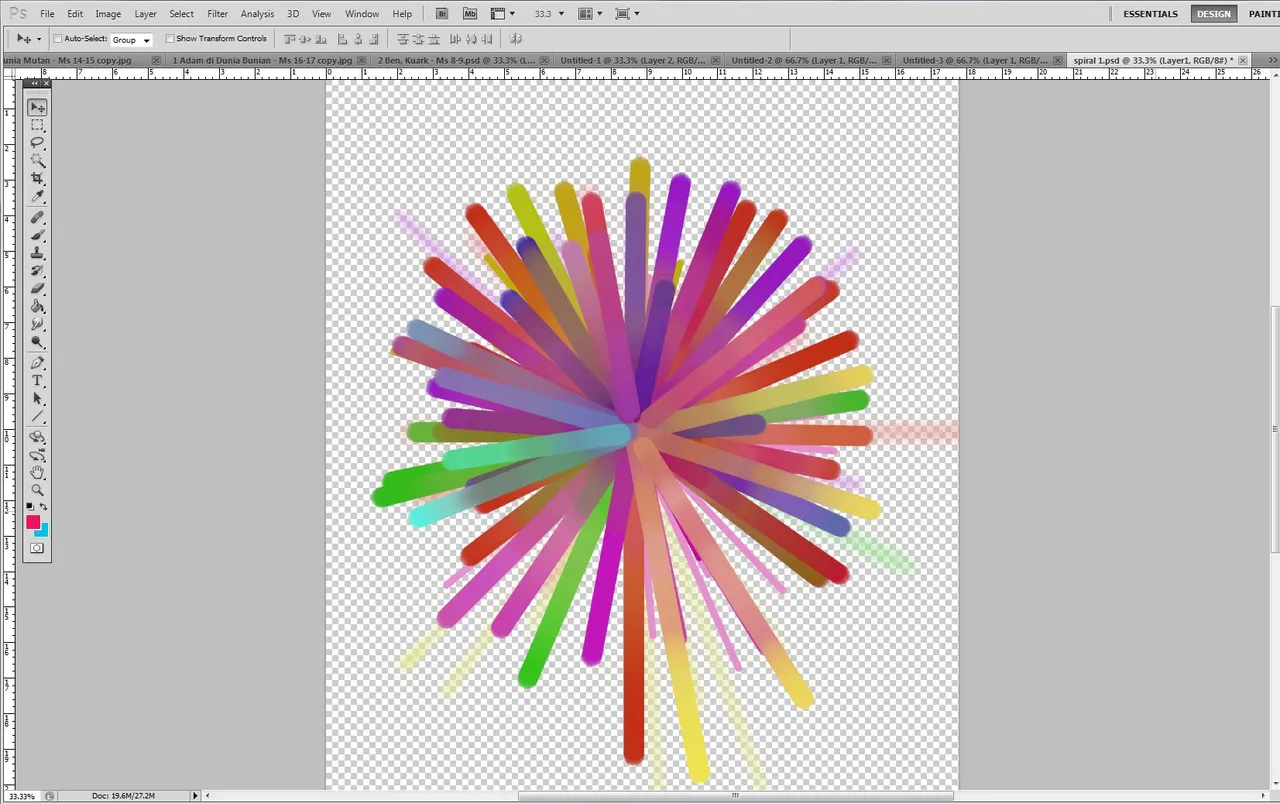Open the Window menu

coord(362,14)
